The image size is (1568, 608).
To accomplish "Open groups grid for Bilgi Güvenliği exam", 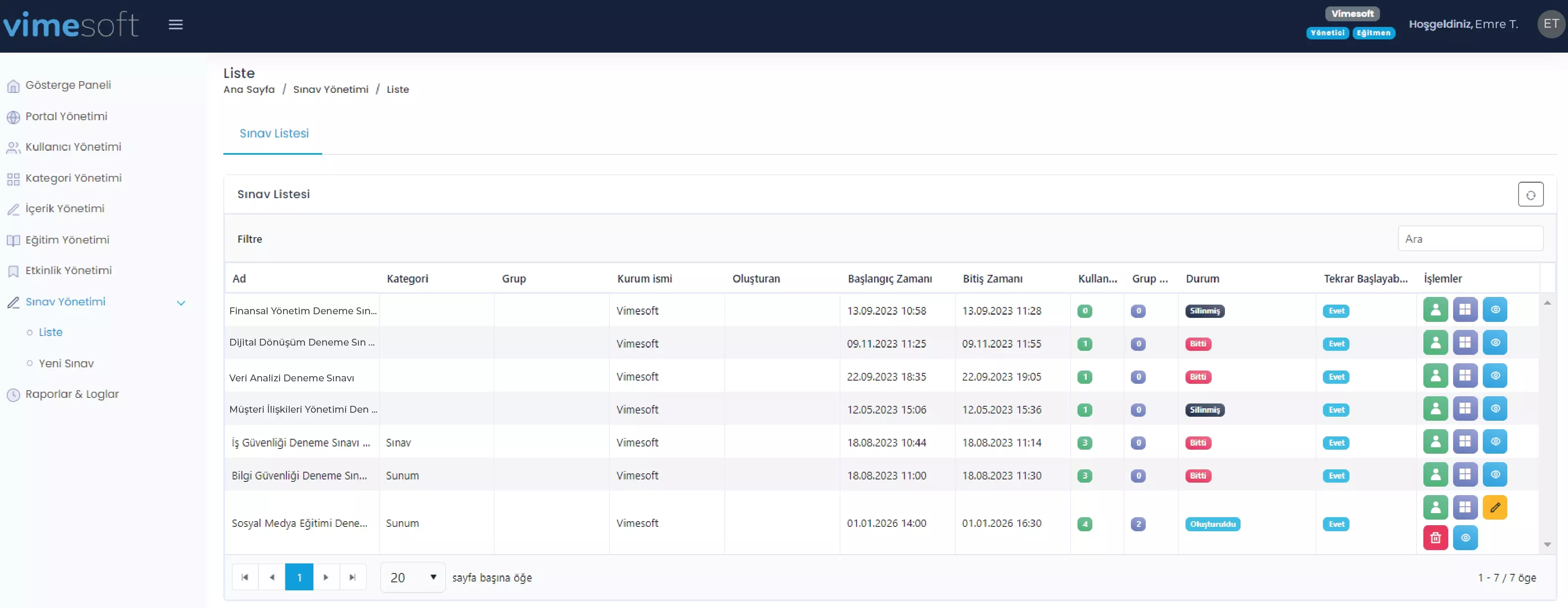I will [1465, 474].
